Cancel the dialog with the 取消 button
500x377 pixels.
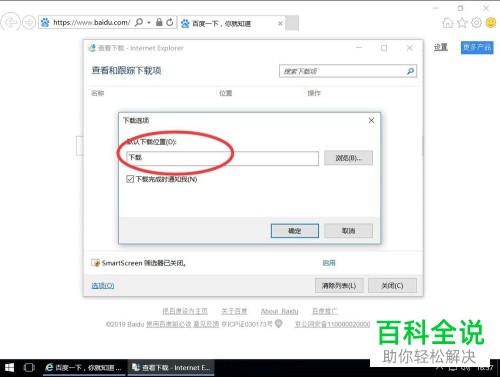[348, 231]
